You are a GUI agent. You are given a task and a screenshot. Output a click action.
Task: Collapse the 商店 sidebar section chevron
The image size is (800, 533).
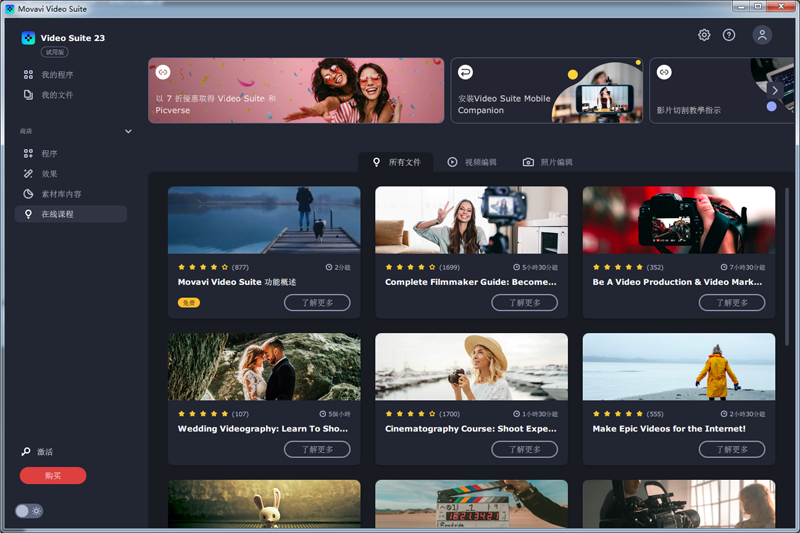tap(128, 131)
